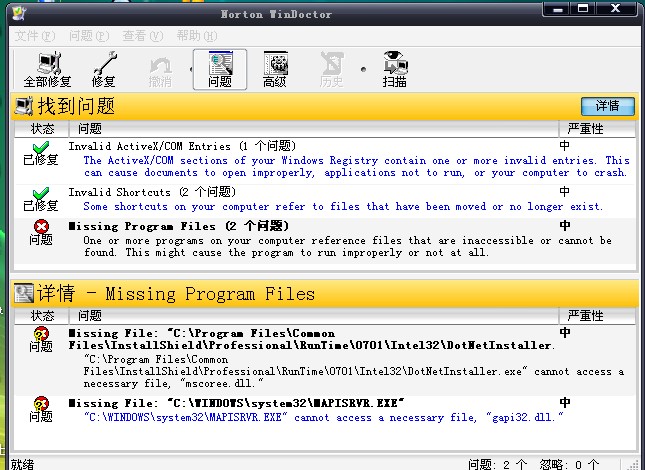The height and width of the screenshot is (470, 645).
Task: Click the 就绪 status bar text
Action: coord(22,464)
